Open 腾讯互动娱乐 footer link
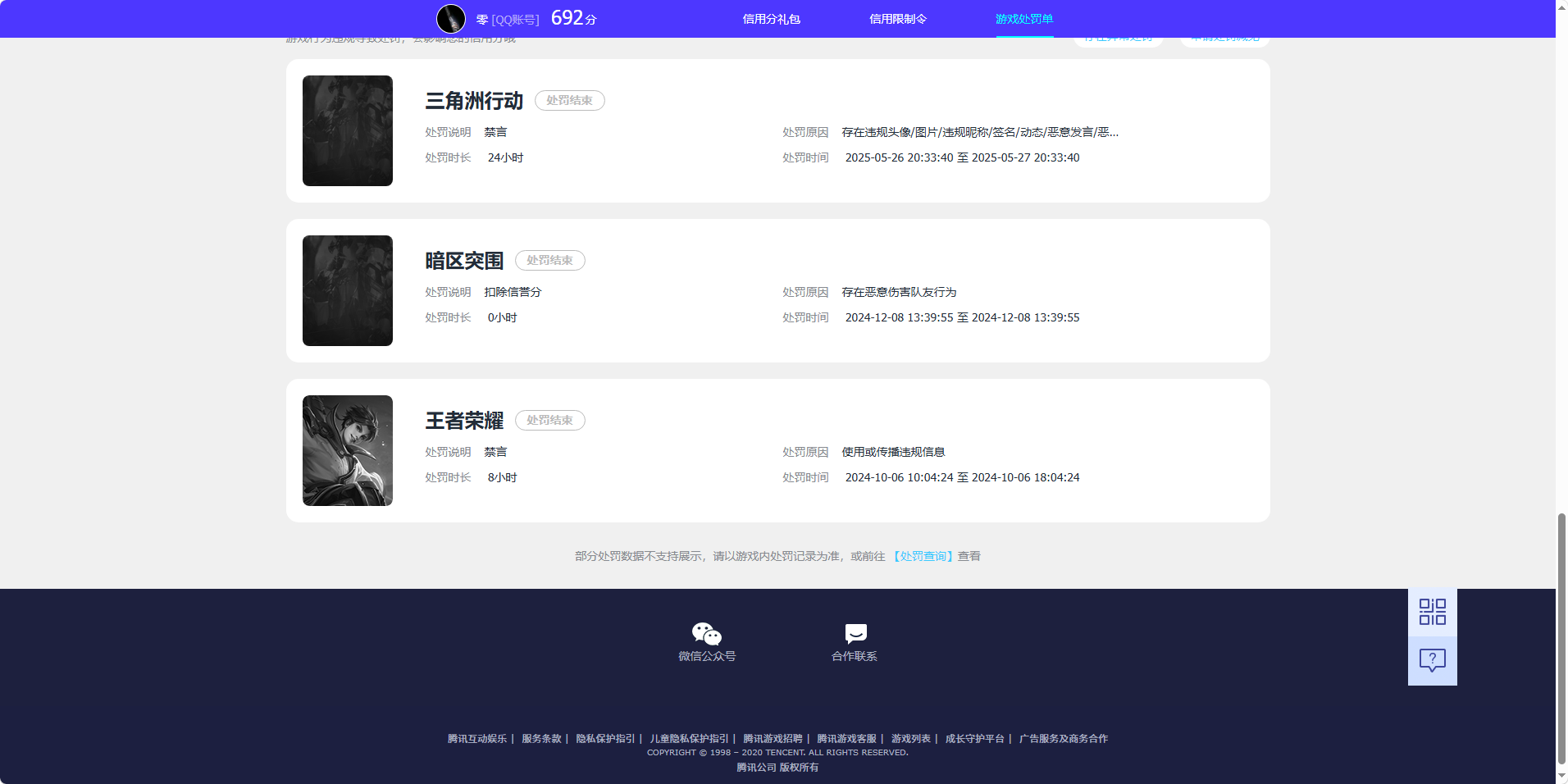This screenshot has height=784, width=1568. [477, 739]
